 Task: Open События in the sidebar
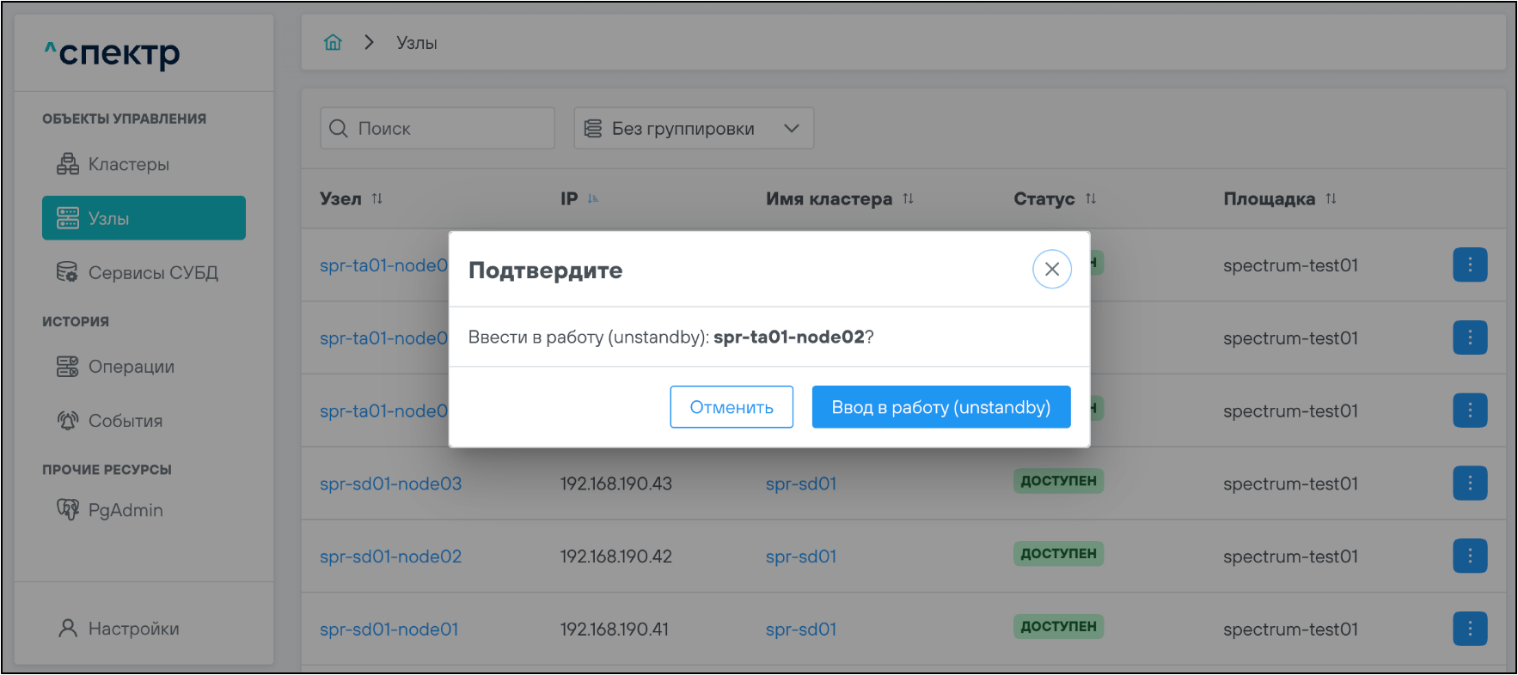tap(125, 421)
